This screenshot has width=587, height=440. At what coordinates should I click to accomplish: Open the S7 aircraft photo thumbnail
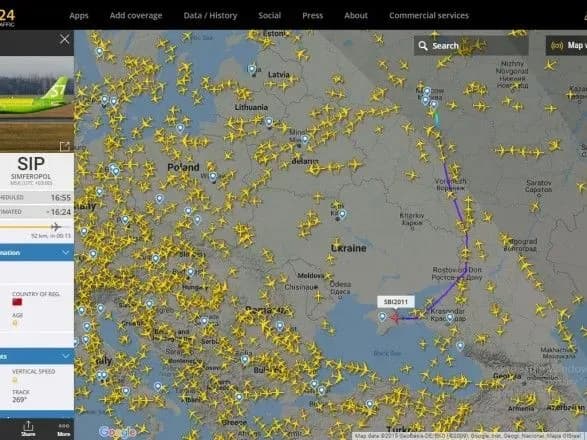point(37,104)
